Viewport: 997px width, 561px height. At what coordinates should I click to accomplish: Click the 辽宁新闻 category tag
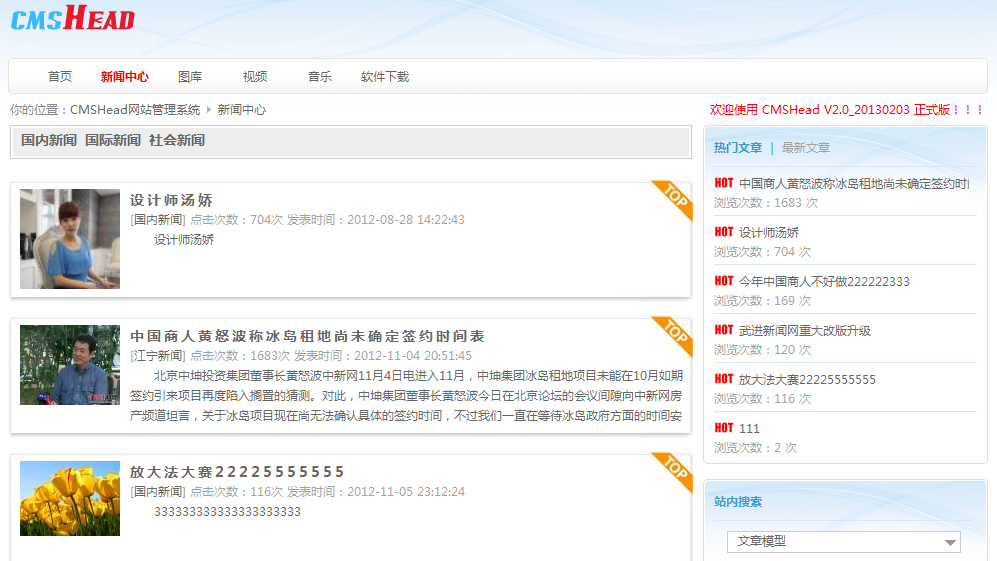pyautogui.click(x=158, y=356)
